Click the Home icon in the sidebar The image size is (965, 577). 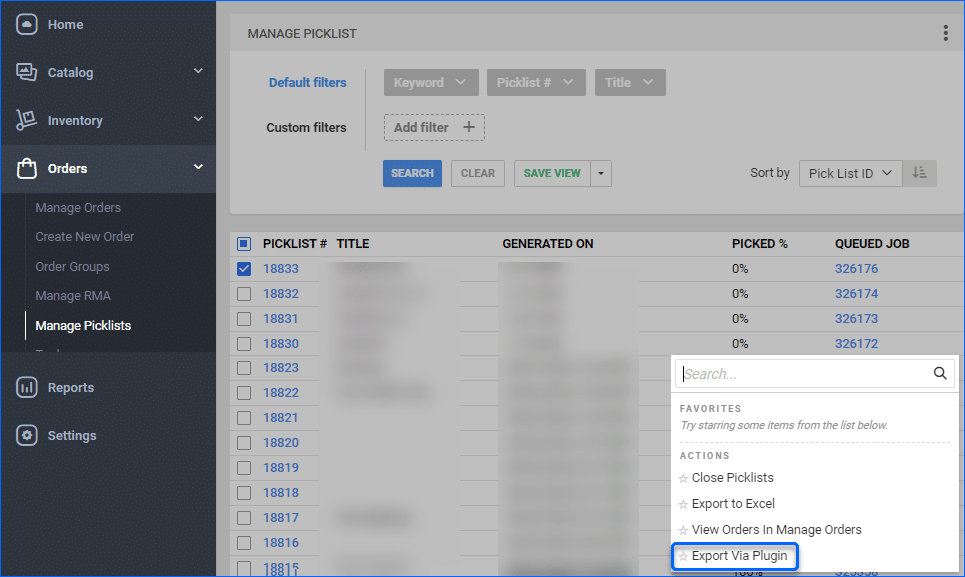27,24
